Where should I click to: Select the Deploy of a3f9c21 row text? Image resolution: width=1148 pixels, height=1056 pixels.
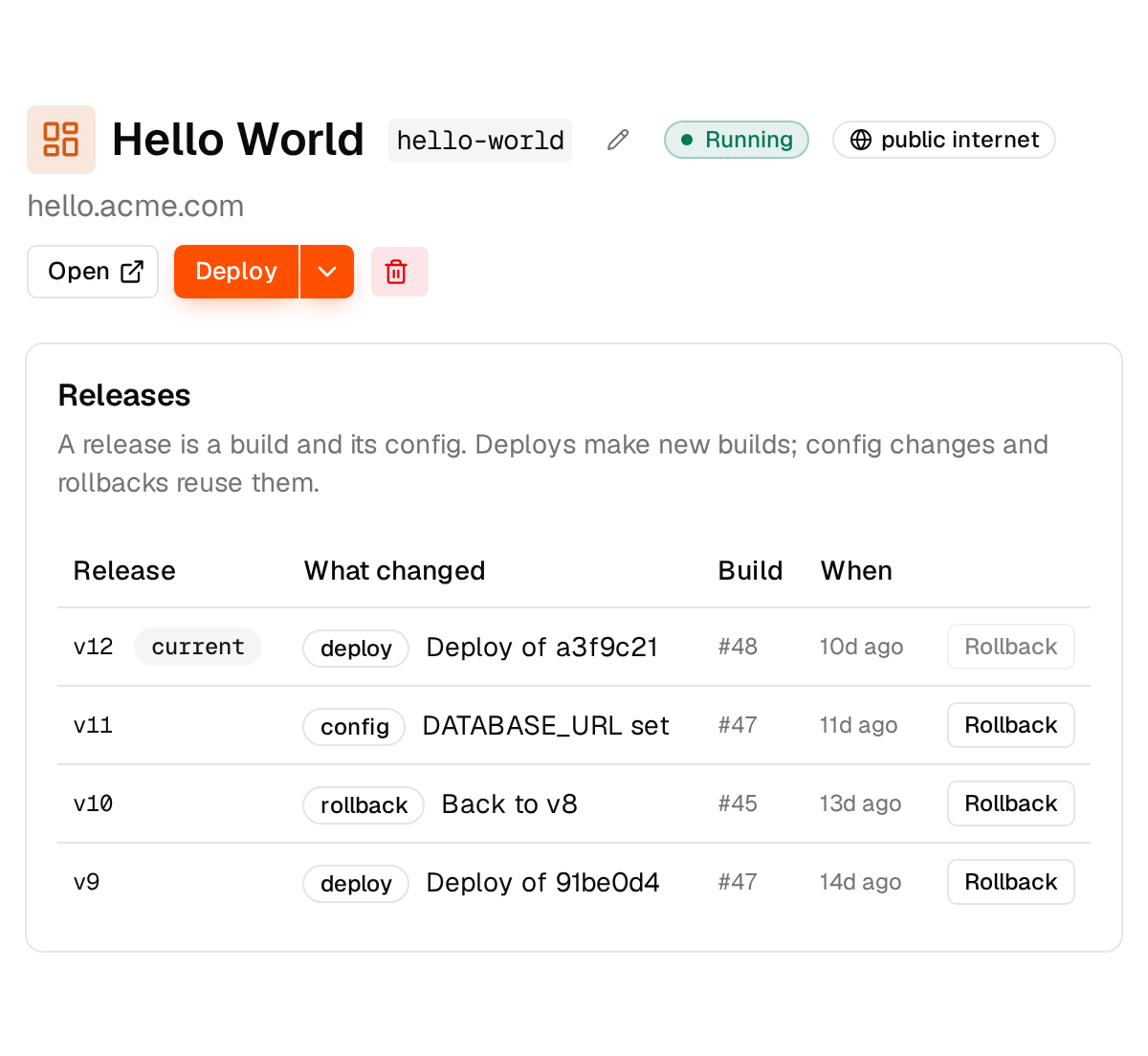pos(542,648)
